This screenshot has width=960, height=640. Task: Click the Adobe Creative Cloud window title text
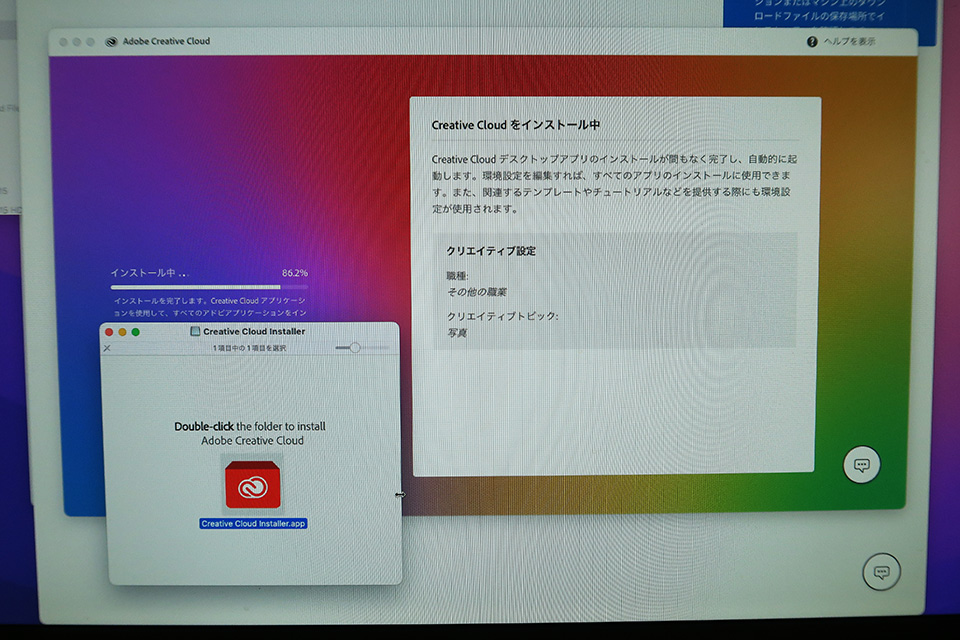pyautogui.click(x=166, y=41)
